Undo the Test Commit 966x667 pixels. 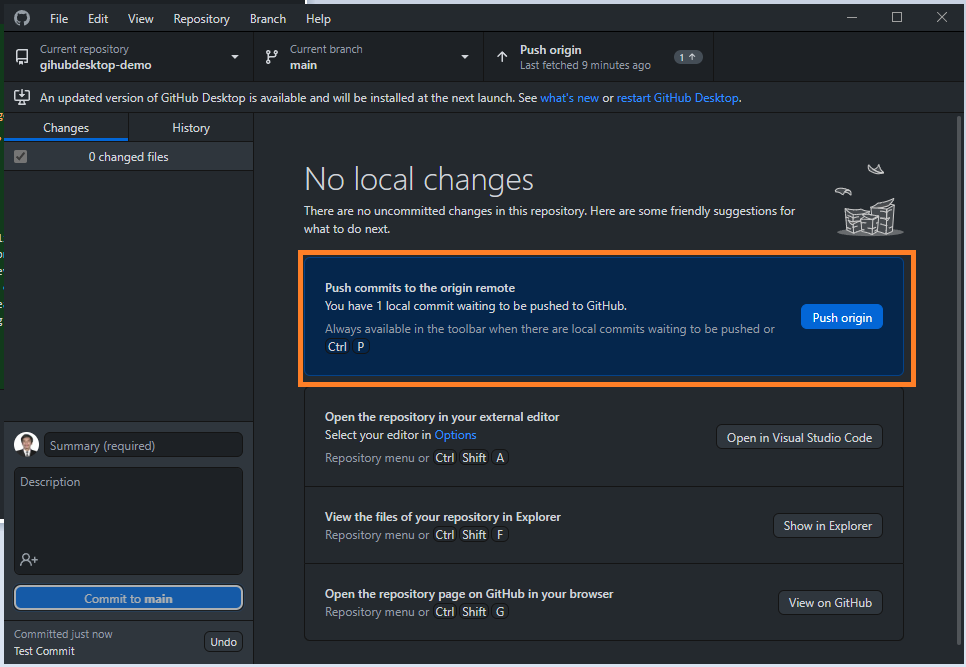pyautogui.click(x=223, y=642)
